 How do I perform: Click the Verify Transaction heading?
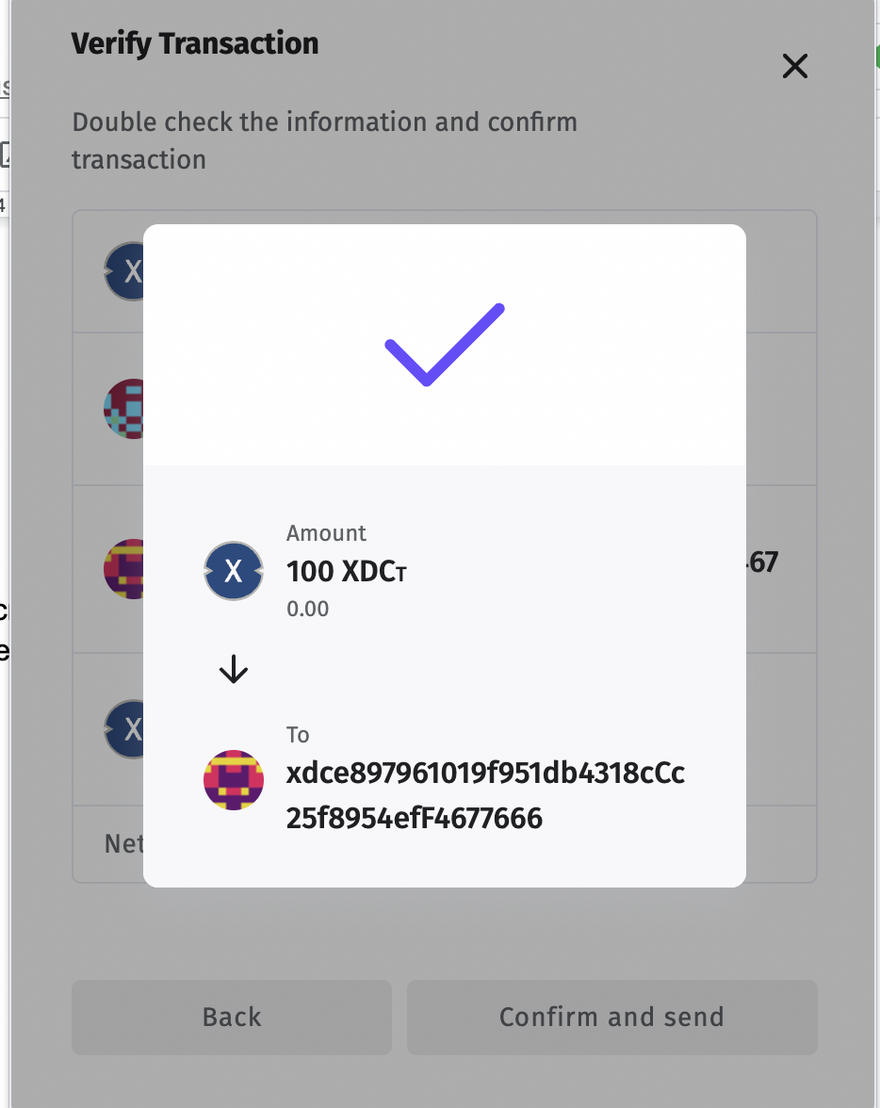[195, 44]
